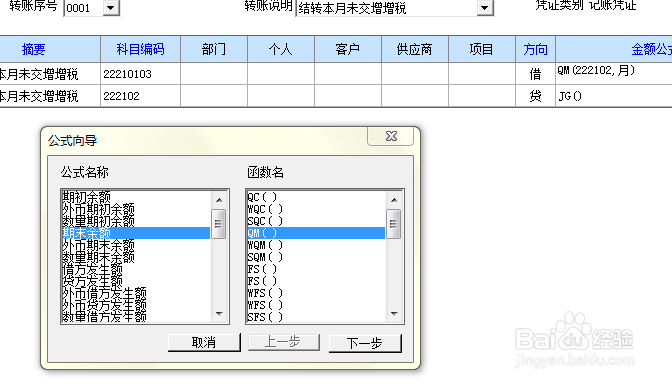Screen dimensions: 672x384
Task: Click the formula cell JG()
Action: [x=614, y=96]
